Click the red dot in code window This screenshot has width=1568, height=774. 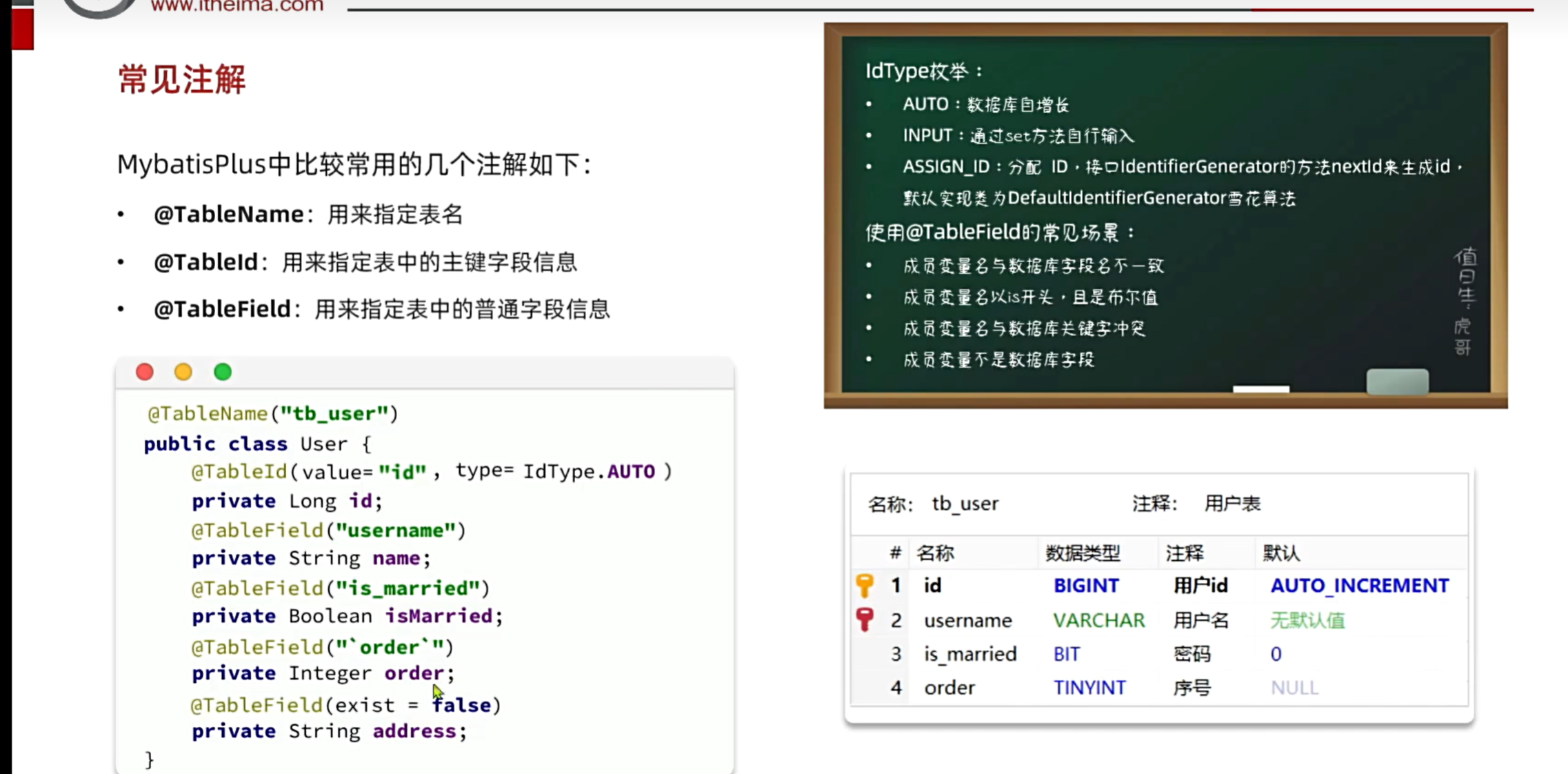click(x=145, y=373)
